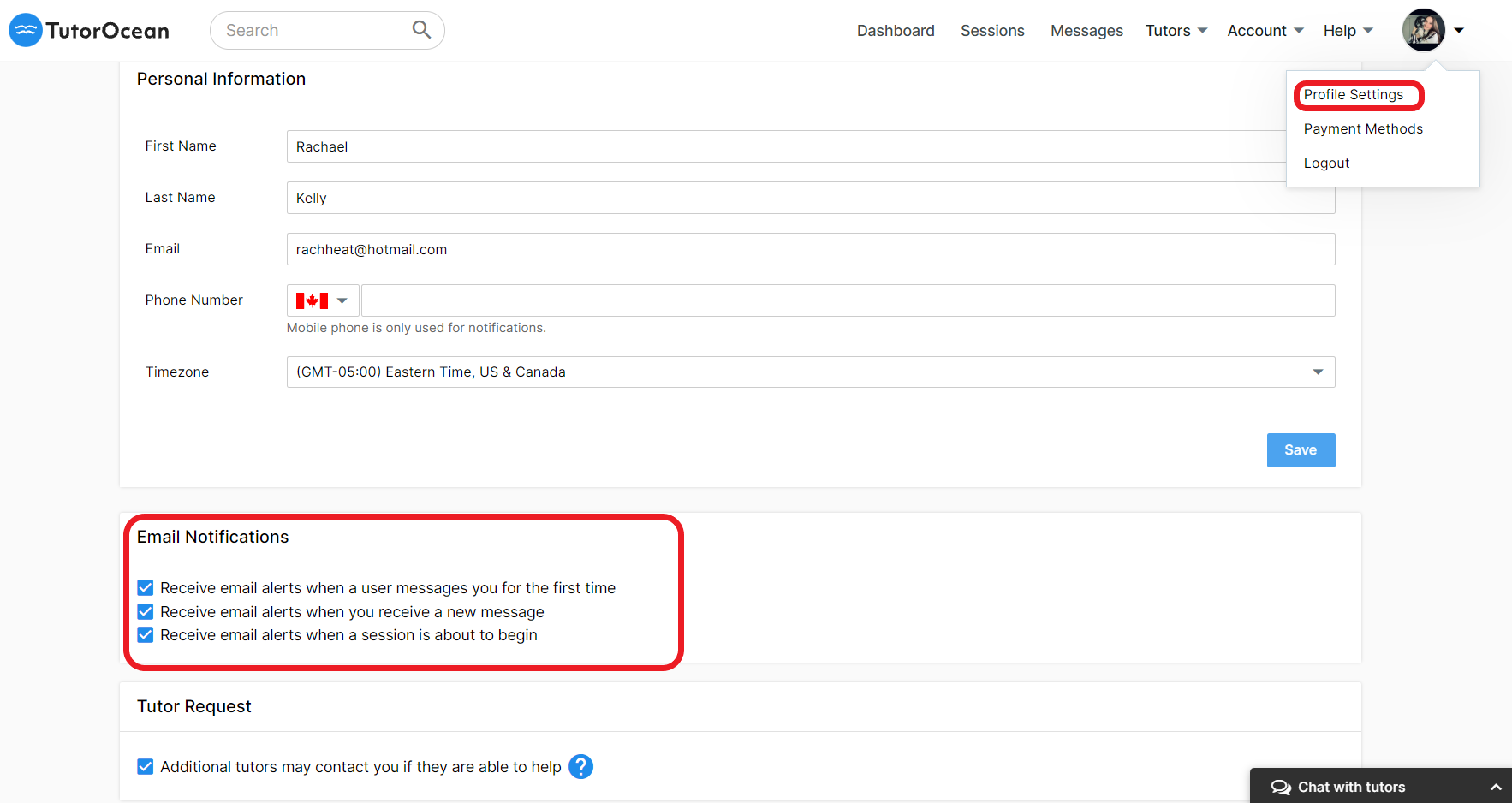Click the Email Notifications heading
The height and width of the screenshot is (803, 1512).
212,537
